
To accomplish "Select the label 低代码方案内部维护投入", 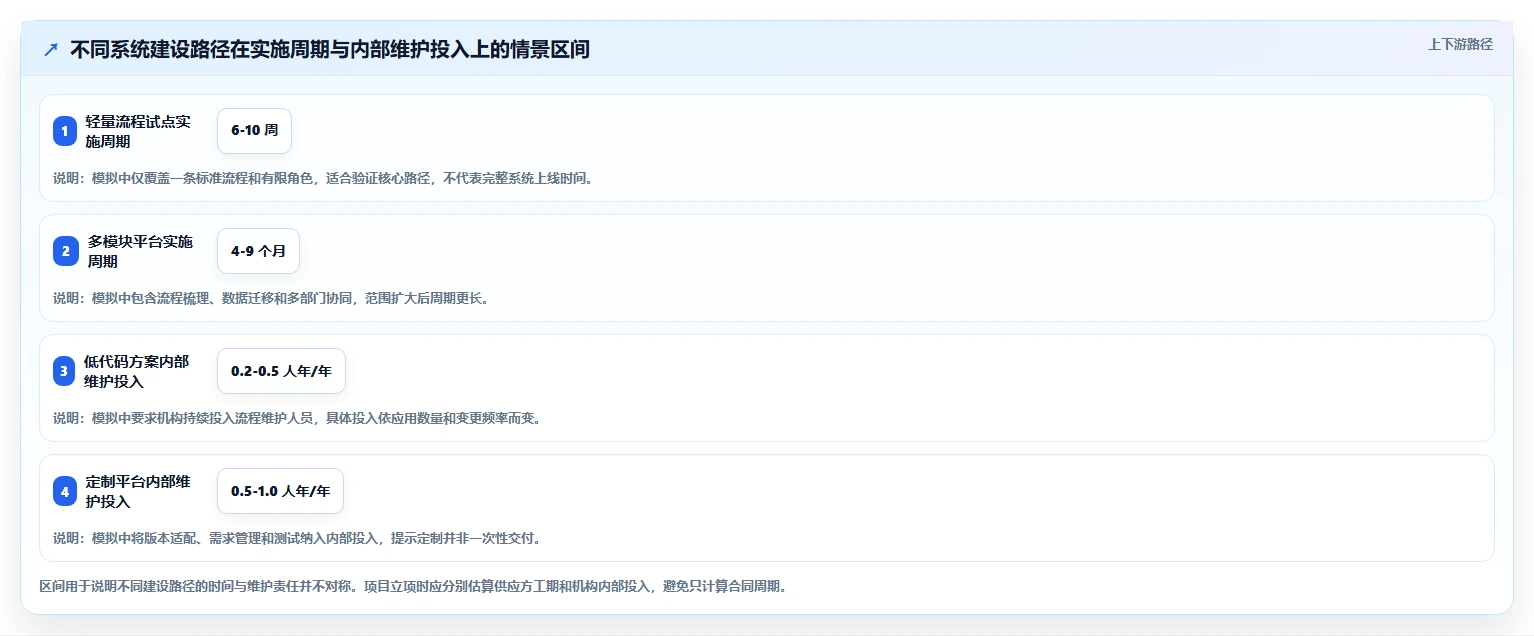I will tap(136, 371).
